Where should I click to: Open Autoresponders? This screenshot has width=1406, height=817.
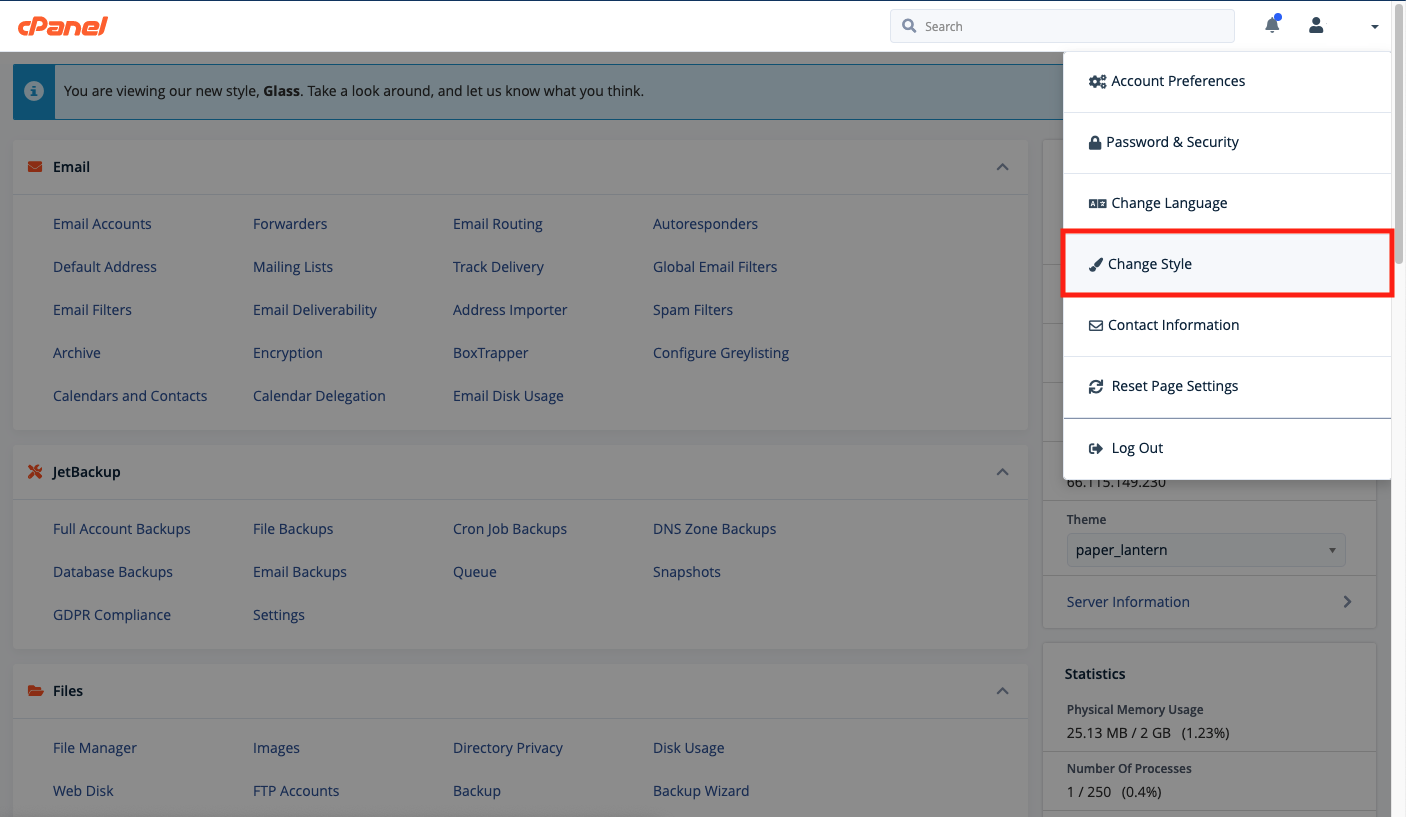coord(705,224)
